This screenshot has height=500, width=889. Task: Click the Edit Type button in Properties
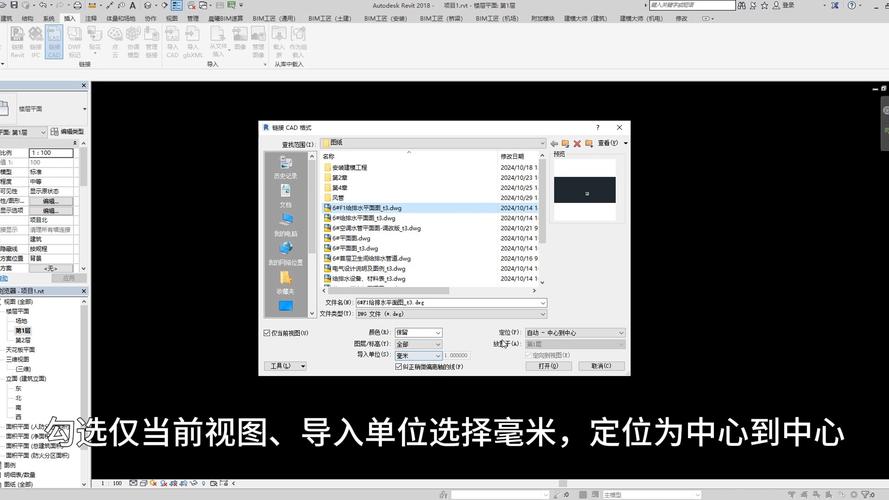coord(67,132)
